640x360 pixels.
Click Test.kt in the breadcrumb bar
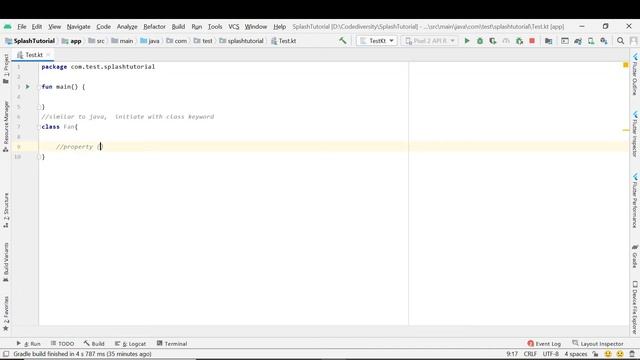tap(284, 41)
